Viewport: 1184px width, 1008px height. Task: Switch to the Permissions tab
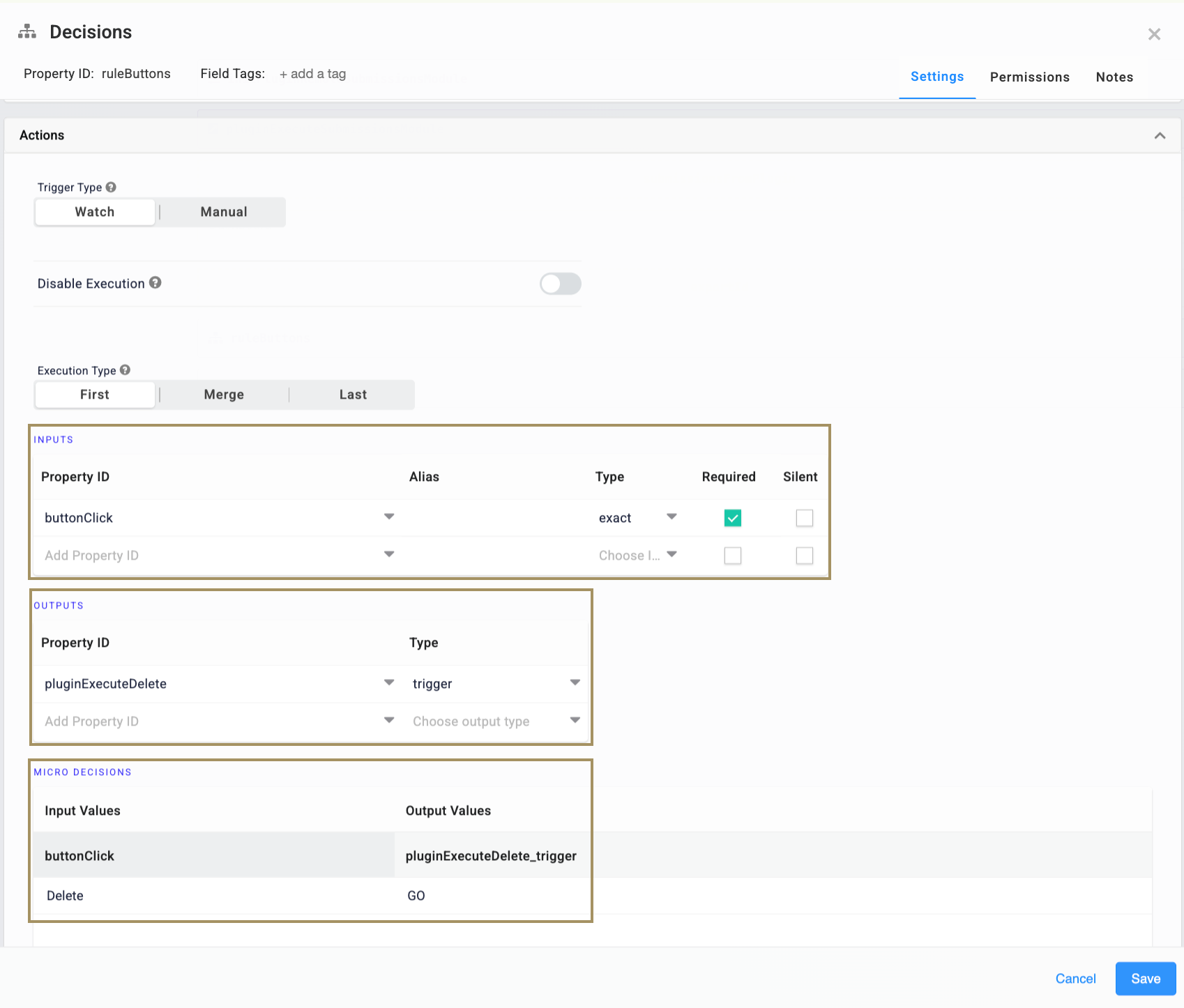(x=1029, y=77)
